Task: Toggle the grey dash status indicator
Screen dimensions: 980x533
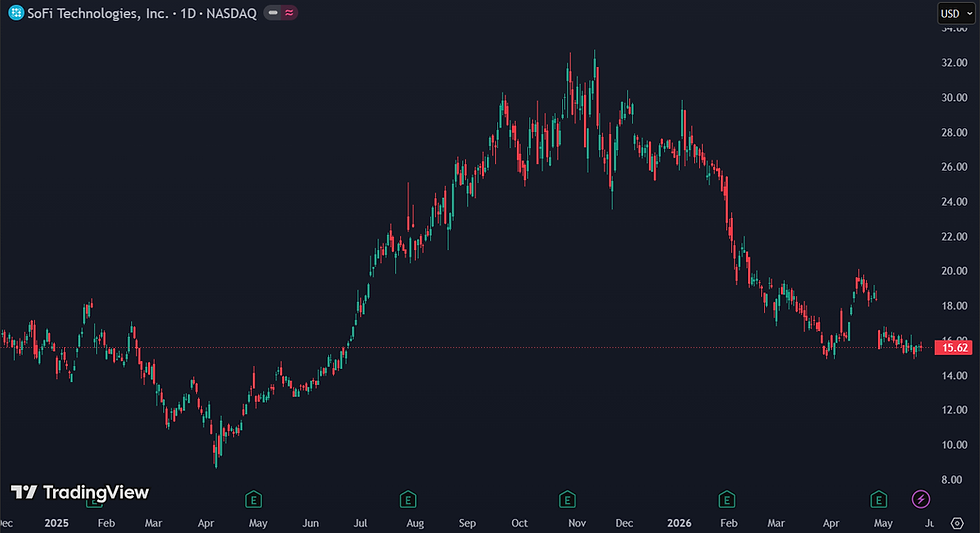Action: (x=273, y=12)
